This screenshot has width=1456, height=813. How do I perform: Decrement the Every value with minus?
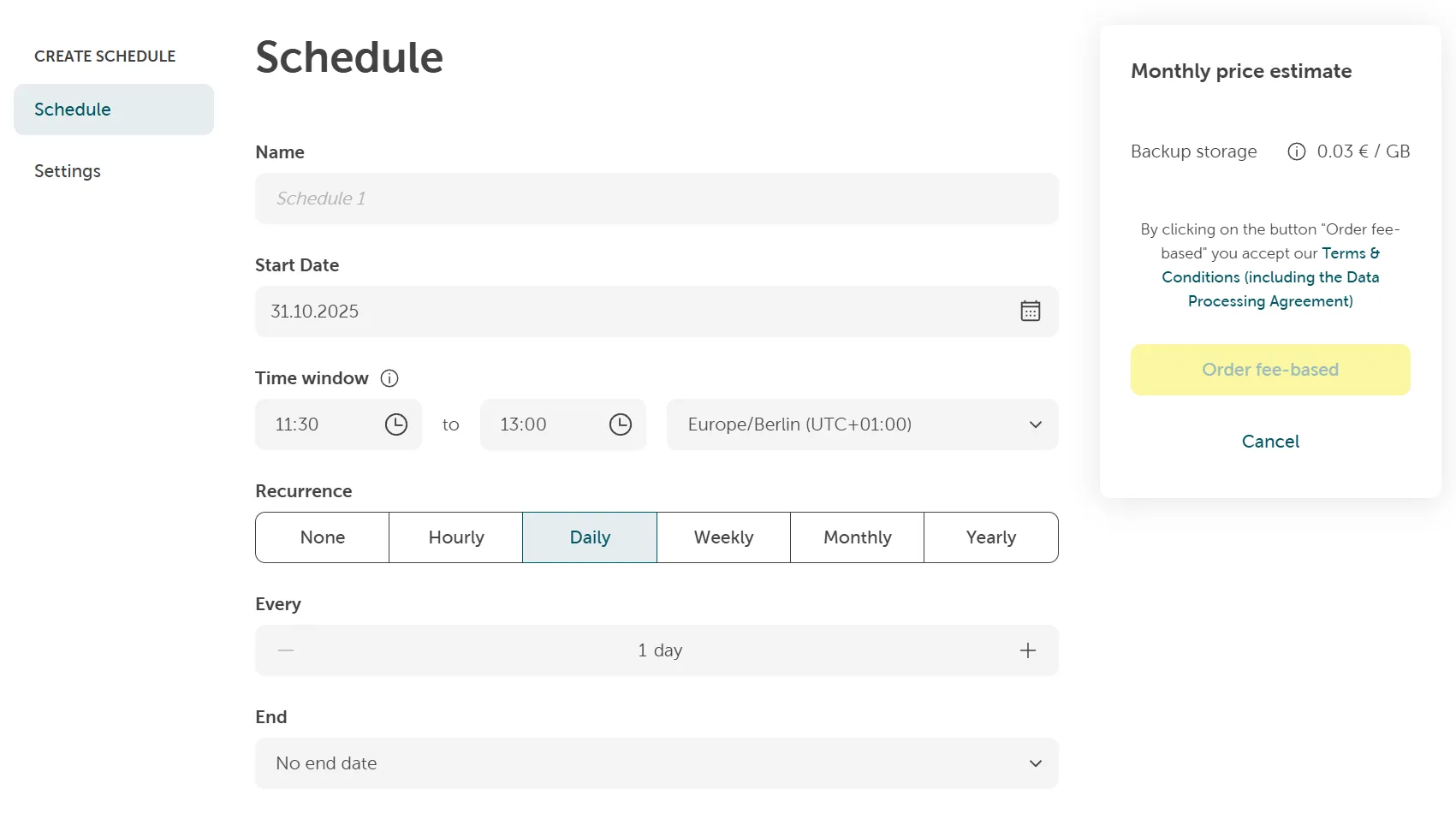[x=285, y=650]
